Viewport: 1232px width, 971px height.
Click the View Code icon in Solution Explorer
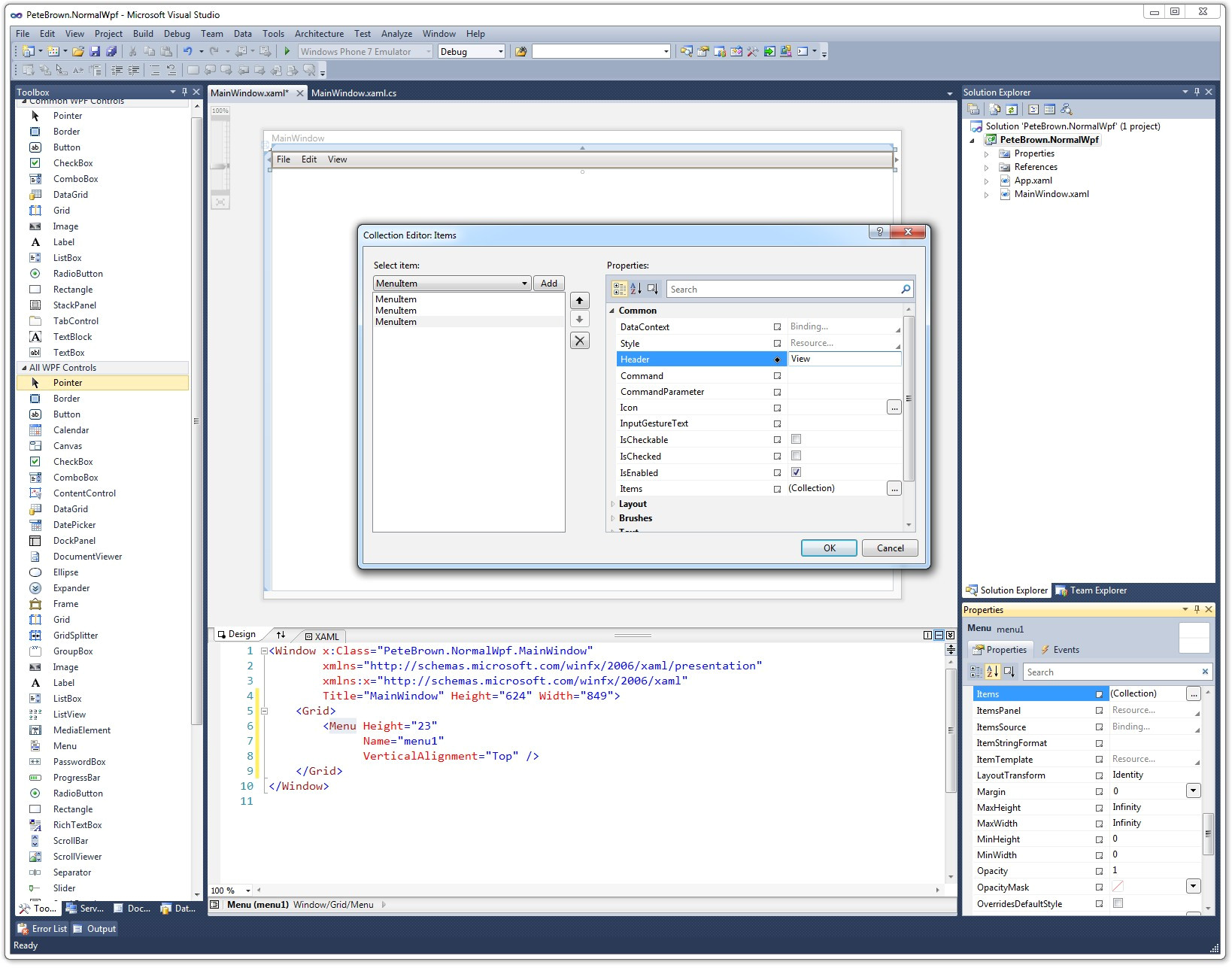[x=1033, y=109]
